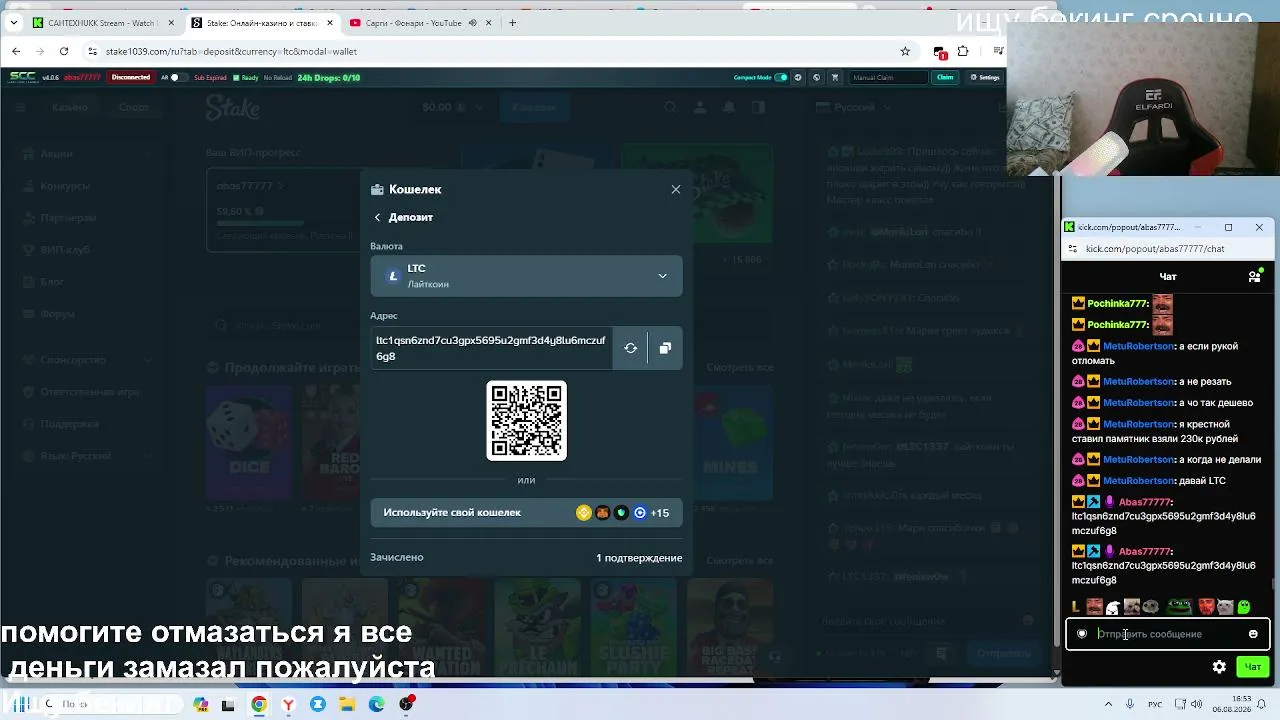Open a new browser tab
This screenshot has width=1280, height=720.
click(513, 23)
